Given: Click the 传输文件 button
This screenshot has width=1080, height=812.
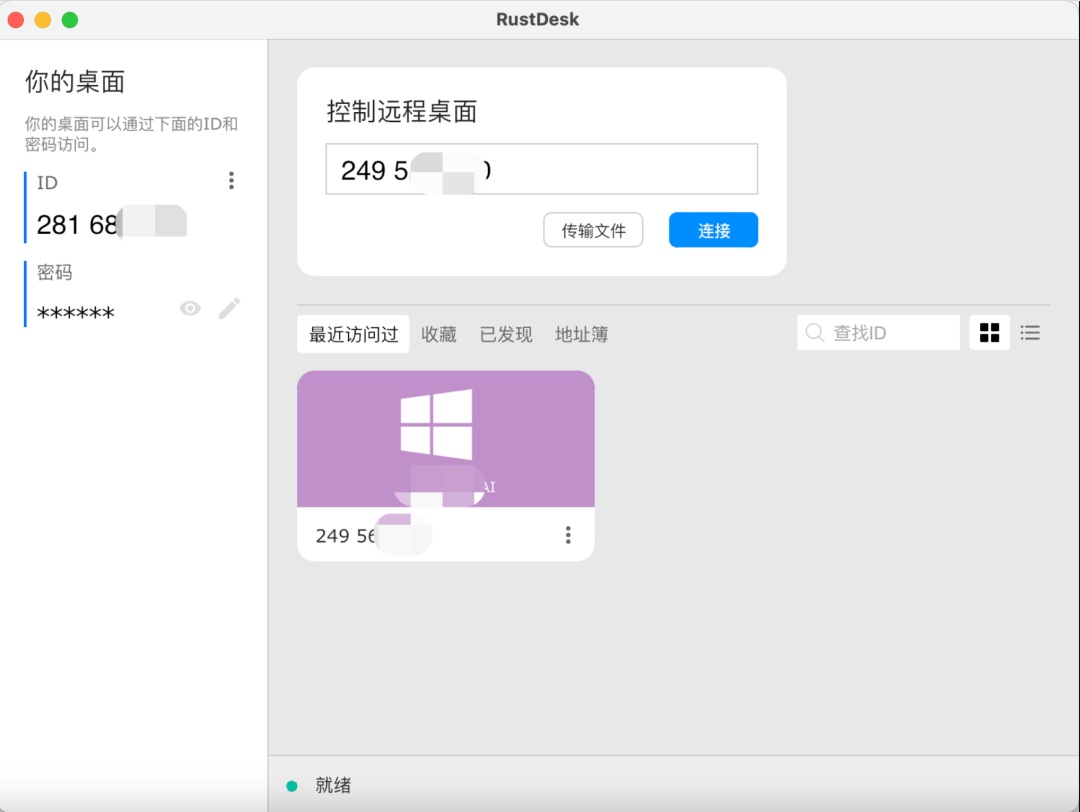Looking at the screenshot, I should click(593, 230).
